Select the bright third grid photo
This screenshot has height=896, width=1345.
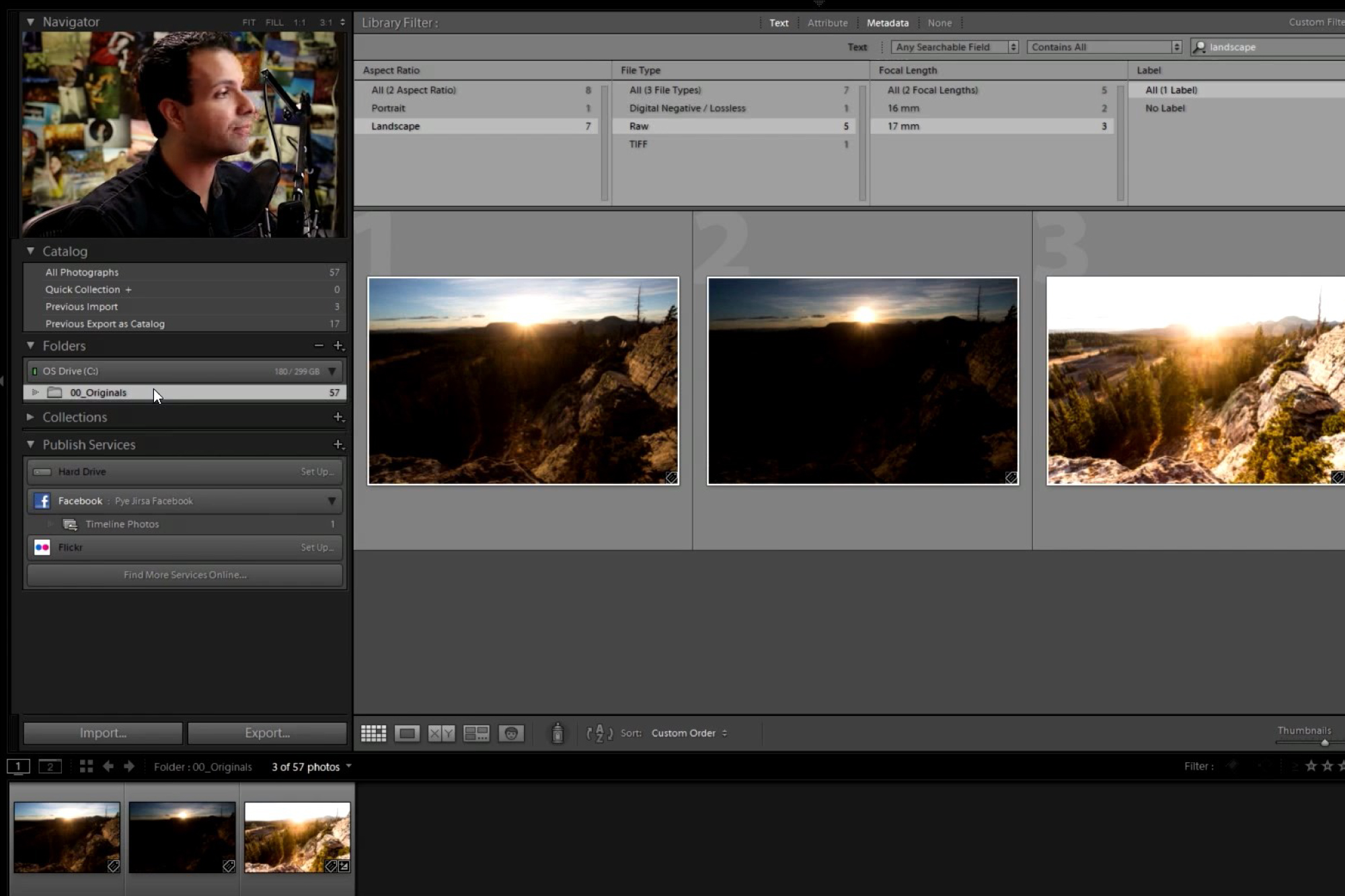coord(1195,380)
